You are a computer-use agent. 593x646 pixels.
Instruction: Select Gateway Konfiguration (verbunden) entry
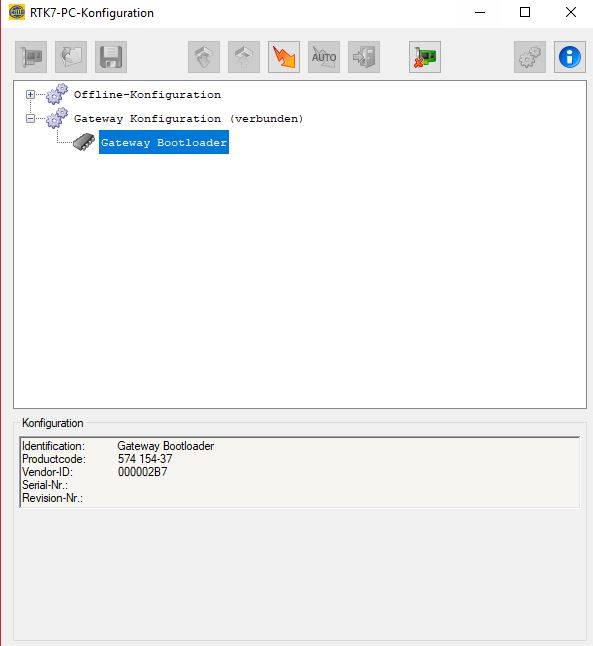point(188,119)
